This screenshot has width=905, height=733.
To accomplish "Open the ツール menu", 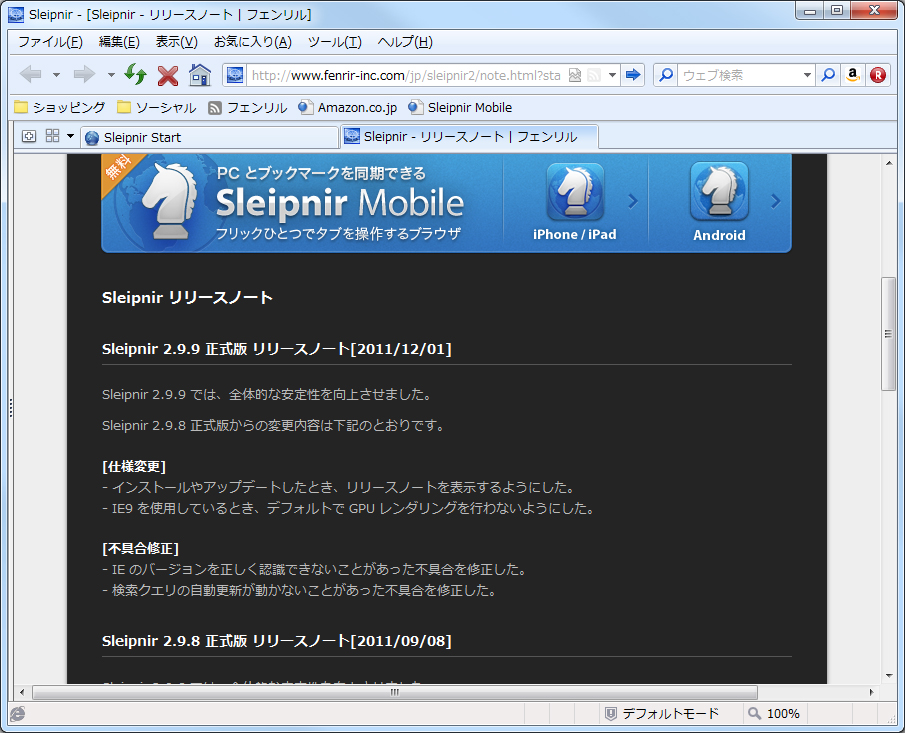I will pos(333,41).
